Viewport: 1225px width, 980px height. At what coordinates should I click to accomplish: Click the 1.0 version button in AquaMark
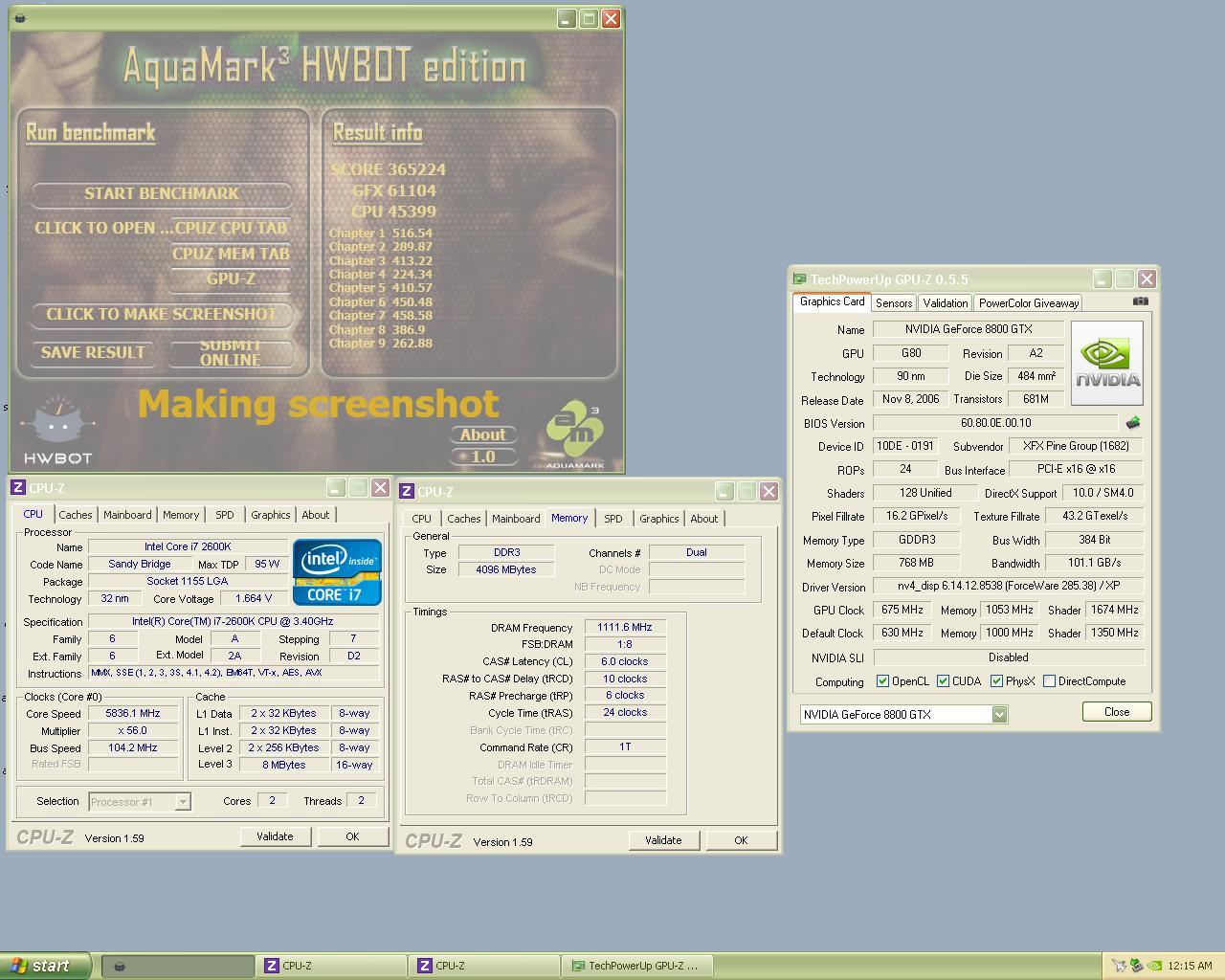(483, 457)
